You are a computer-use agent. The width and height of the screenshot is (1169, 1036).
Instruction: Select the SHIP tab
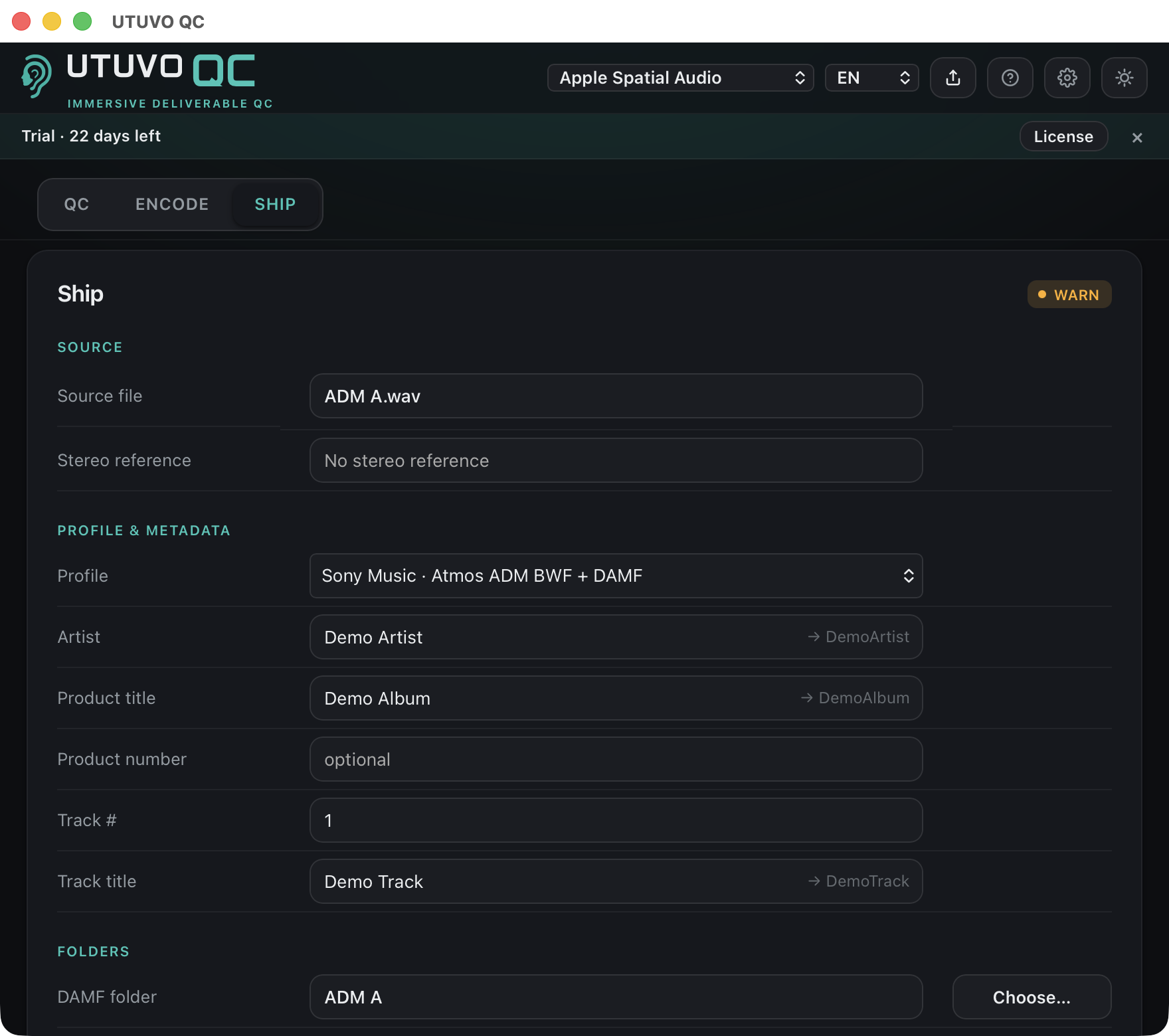275,205
